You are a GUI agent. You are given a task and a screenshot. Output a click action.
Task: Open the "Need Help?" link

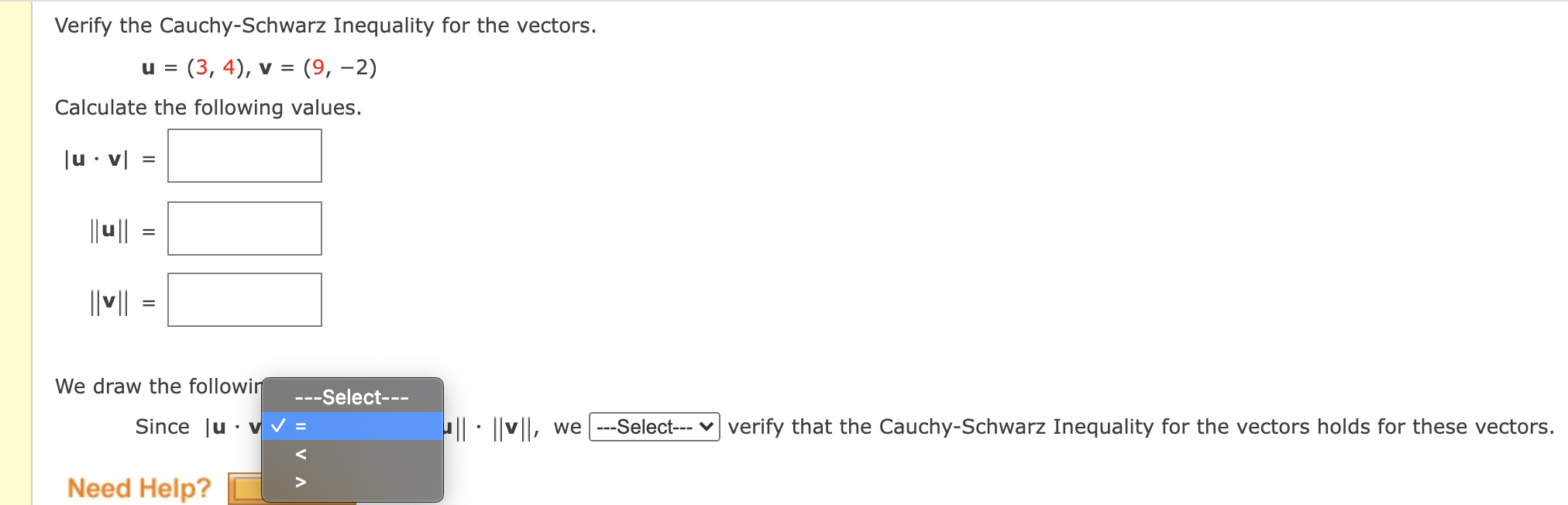(138, 488)
